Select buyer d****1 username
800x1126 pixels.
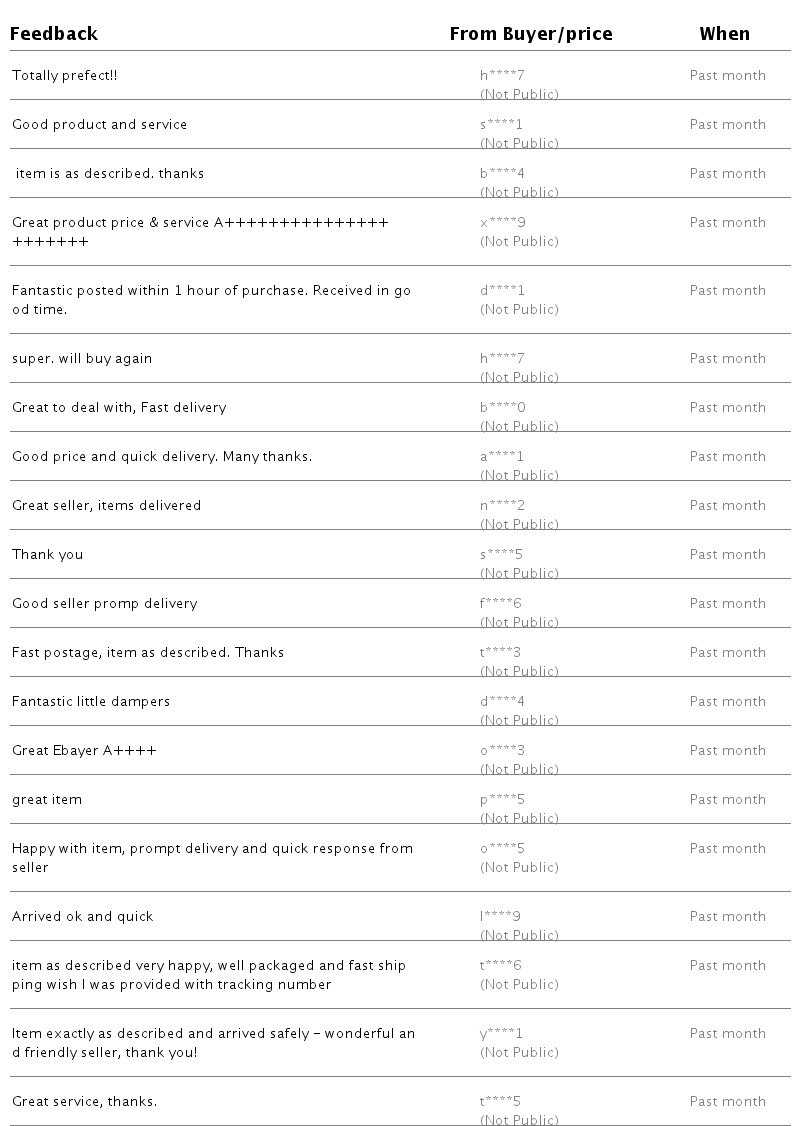pyautogui.click(x=502, y=291)
